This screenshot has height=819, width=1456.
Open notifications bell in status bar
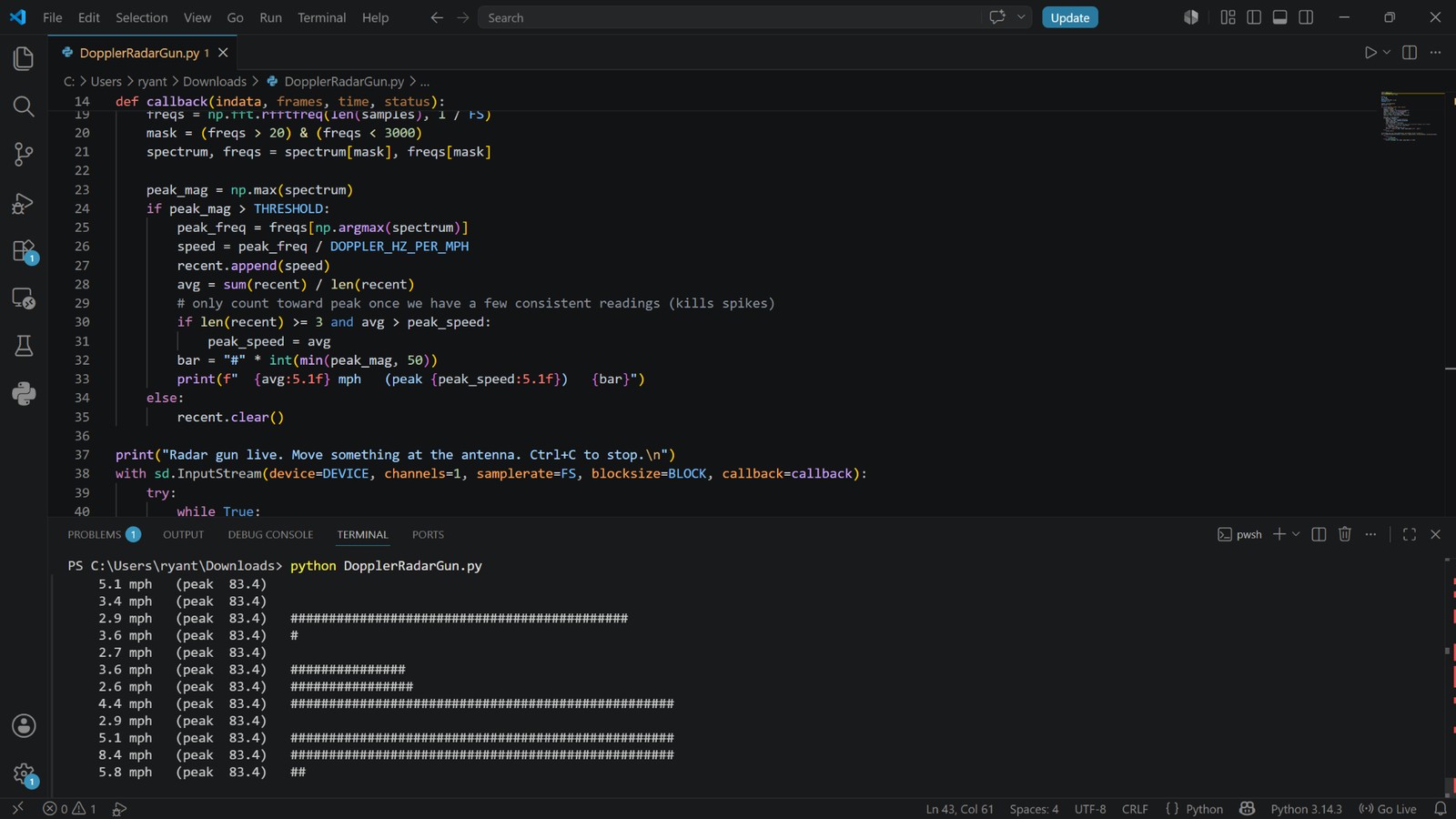click(x=1441, y=809)
